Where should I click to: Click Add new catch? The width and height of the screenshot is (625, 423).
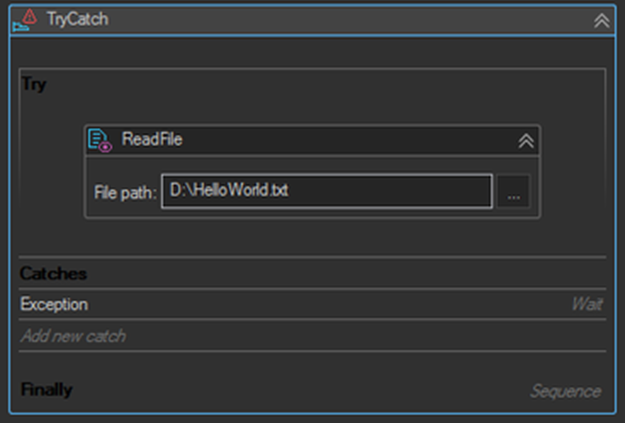click(73, 336)
